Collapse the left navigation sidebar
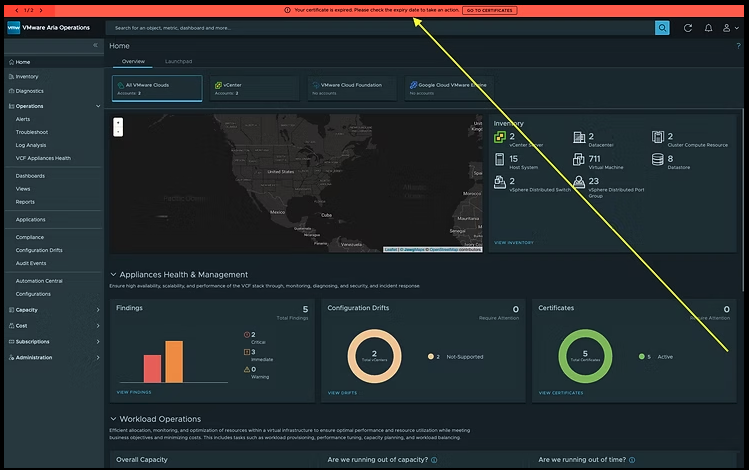The width and height of the screenshot is (749, 470). click(x=96, y=46)
